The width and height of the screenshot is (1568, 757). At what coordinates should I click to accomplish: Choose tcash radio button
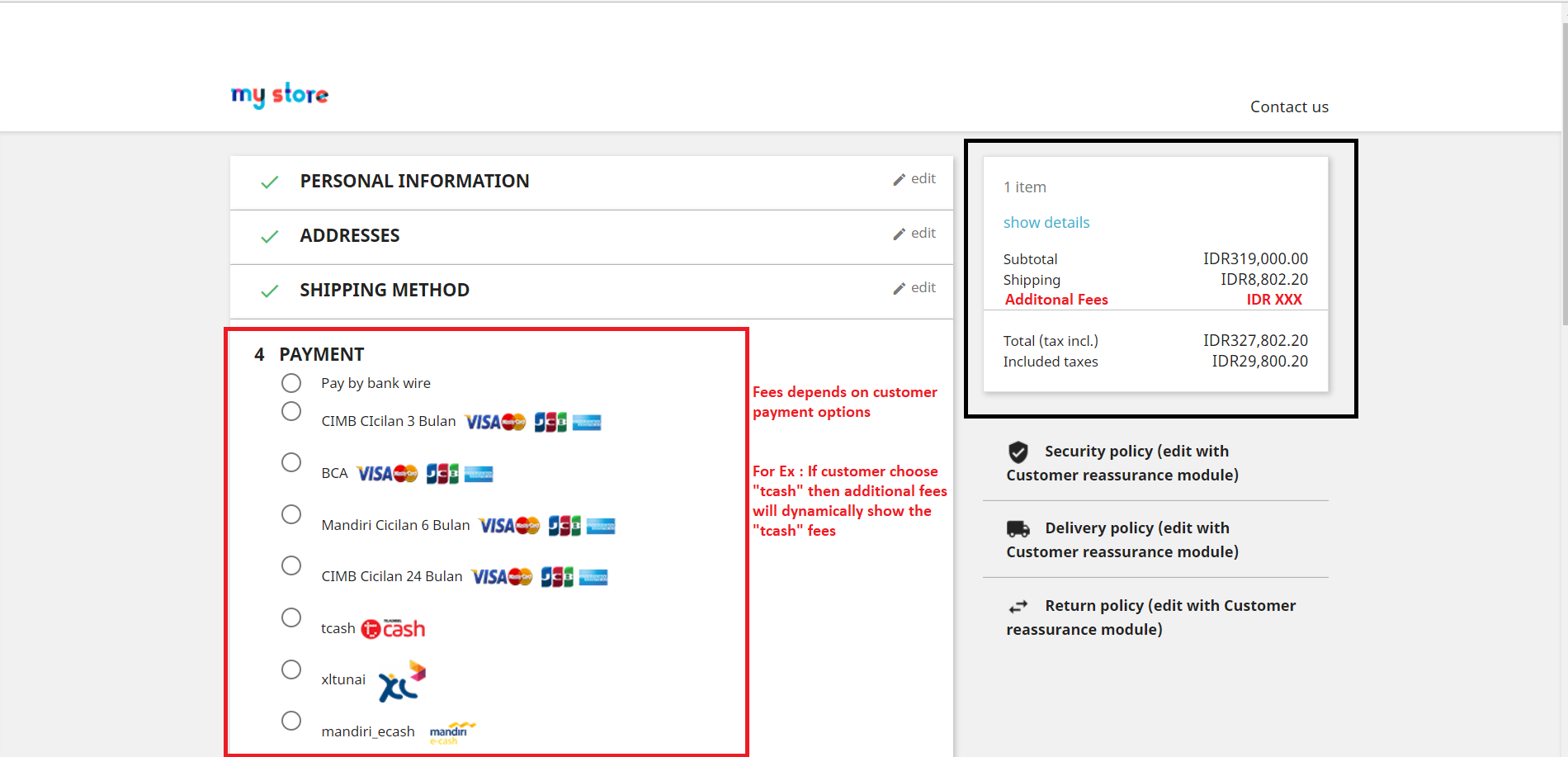pyautogui.click(x=291, y=617)
